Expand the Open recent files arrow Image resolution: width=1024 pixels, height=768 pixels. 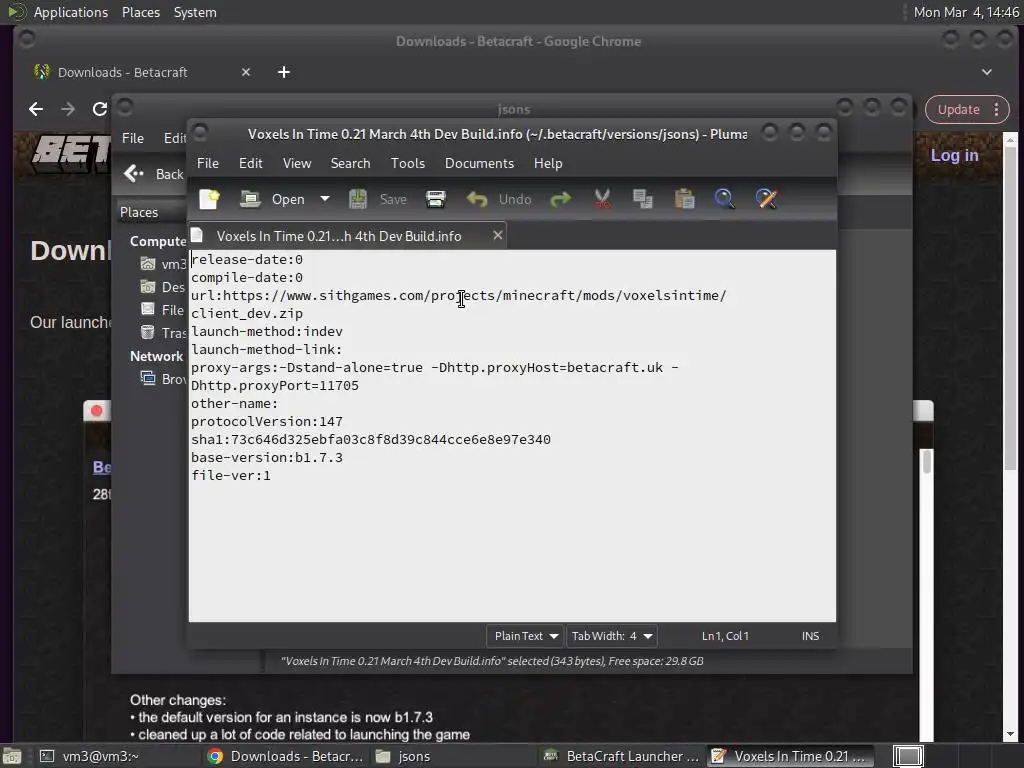click(325, 199)
